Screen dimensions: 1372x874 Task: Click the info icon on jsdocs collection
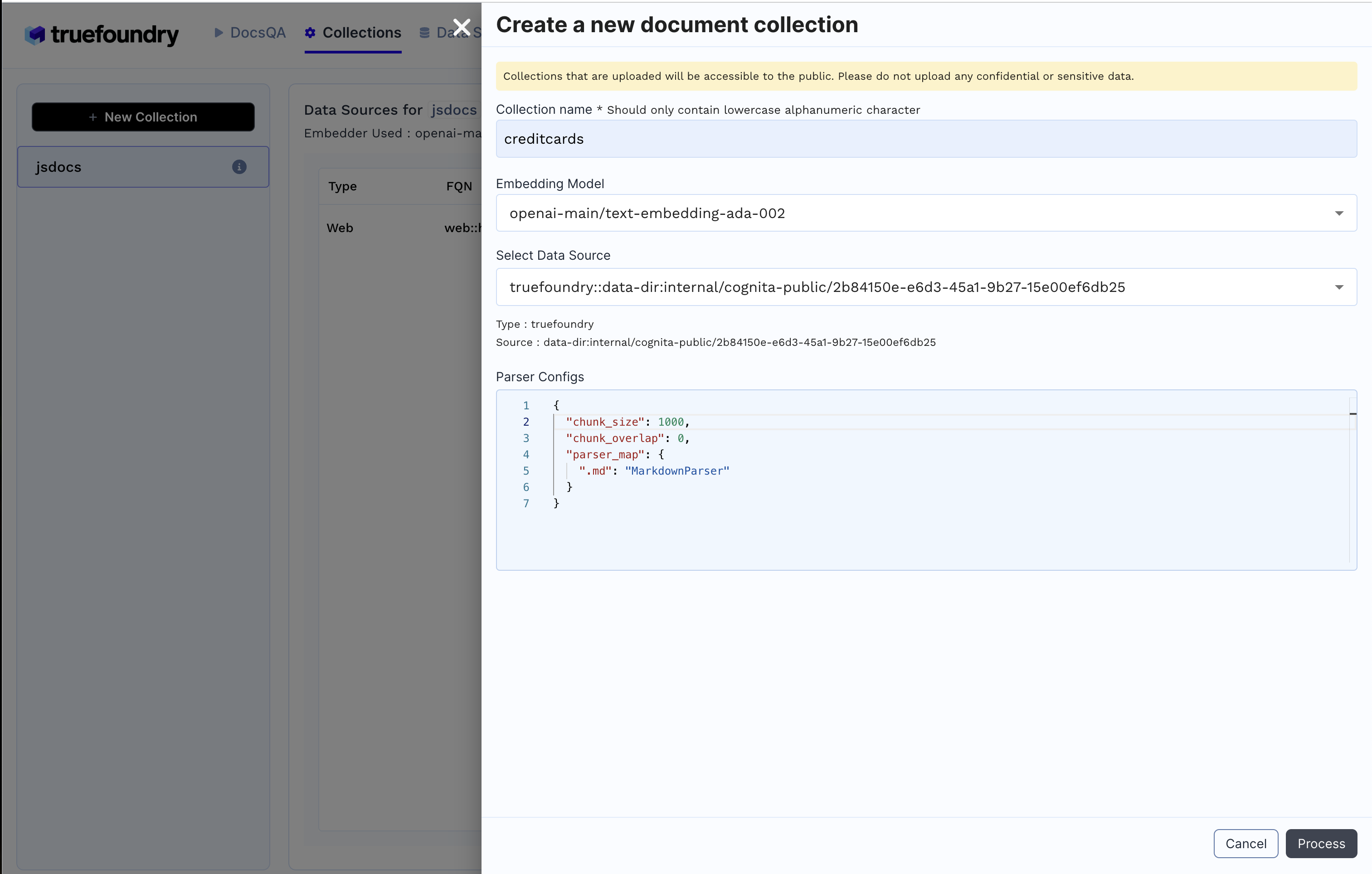tap(238, 166)
